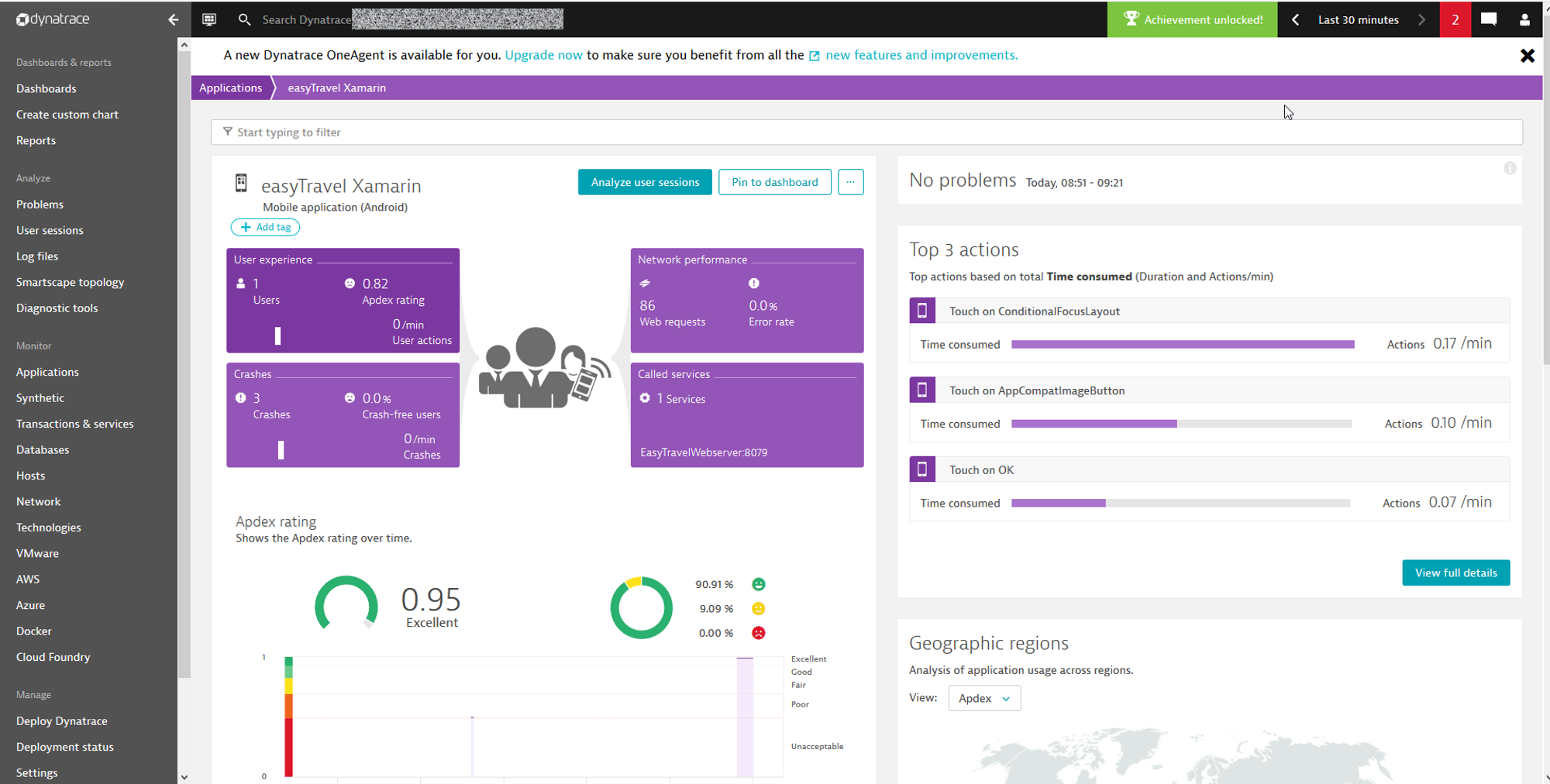Open EasyTravelWebserver:8079 service
Screen dimensions: 1550x784
pyautogui.click(x=704, y=452)
